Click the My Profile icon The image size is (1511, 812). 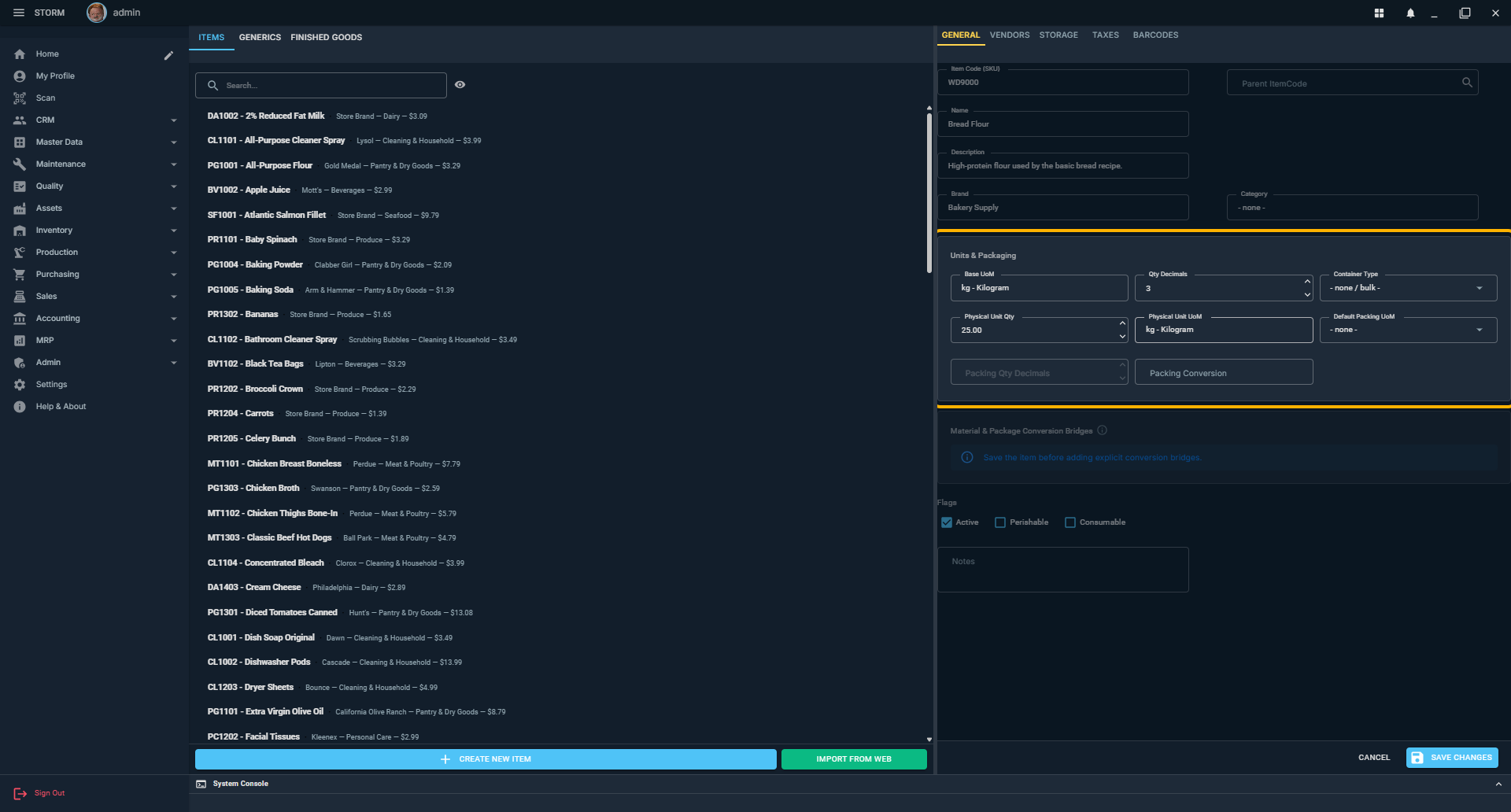(x=20, y=76)
